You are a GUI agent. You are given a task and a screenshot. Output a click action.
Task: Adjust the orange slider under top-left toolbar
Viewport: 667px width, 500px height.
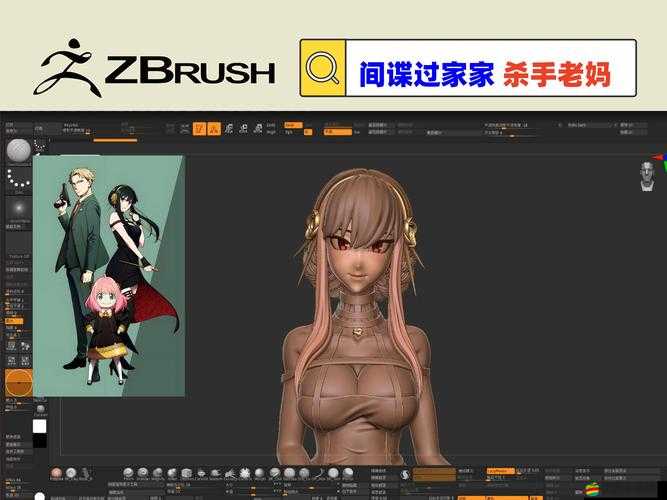click(x=115, y=140)
